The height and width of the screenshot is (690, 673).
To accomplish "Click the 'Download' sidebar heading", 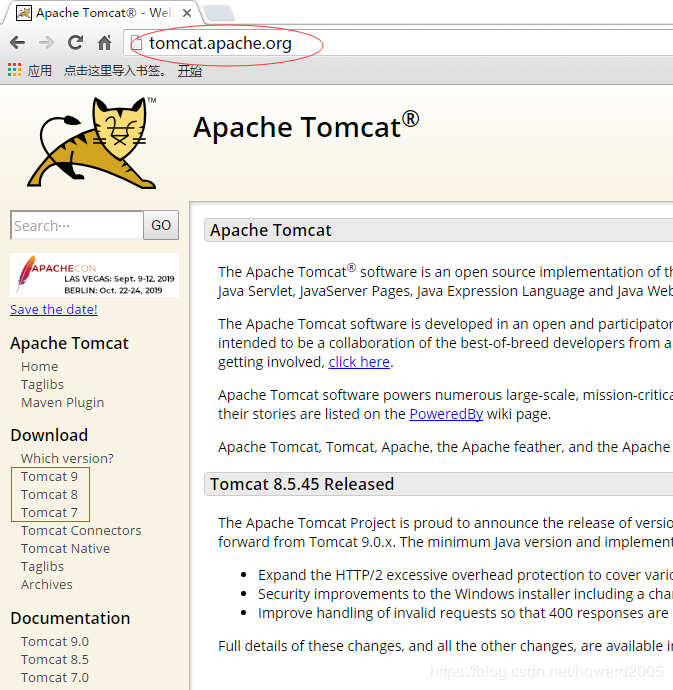I will (49, 435).
